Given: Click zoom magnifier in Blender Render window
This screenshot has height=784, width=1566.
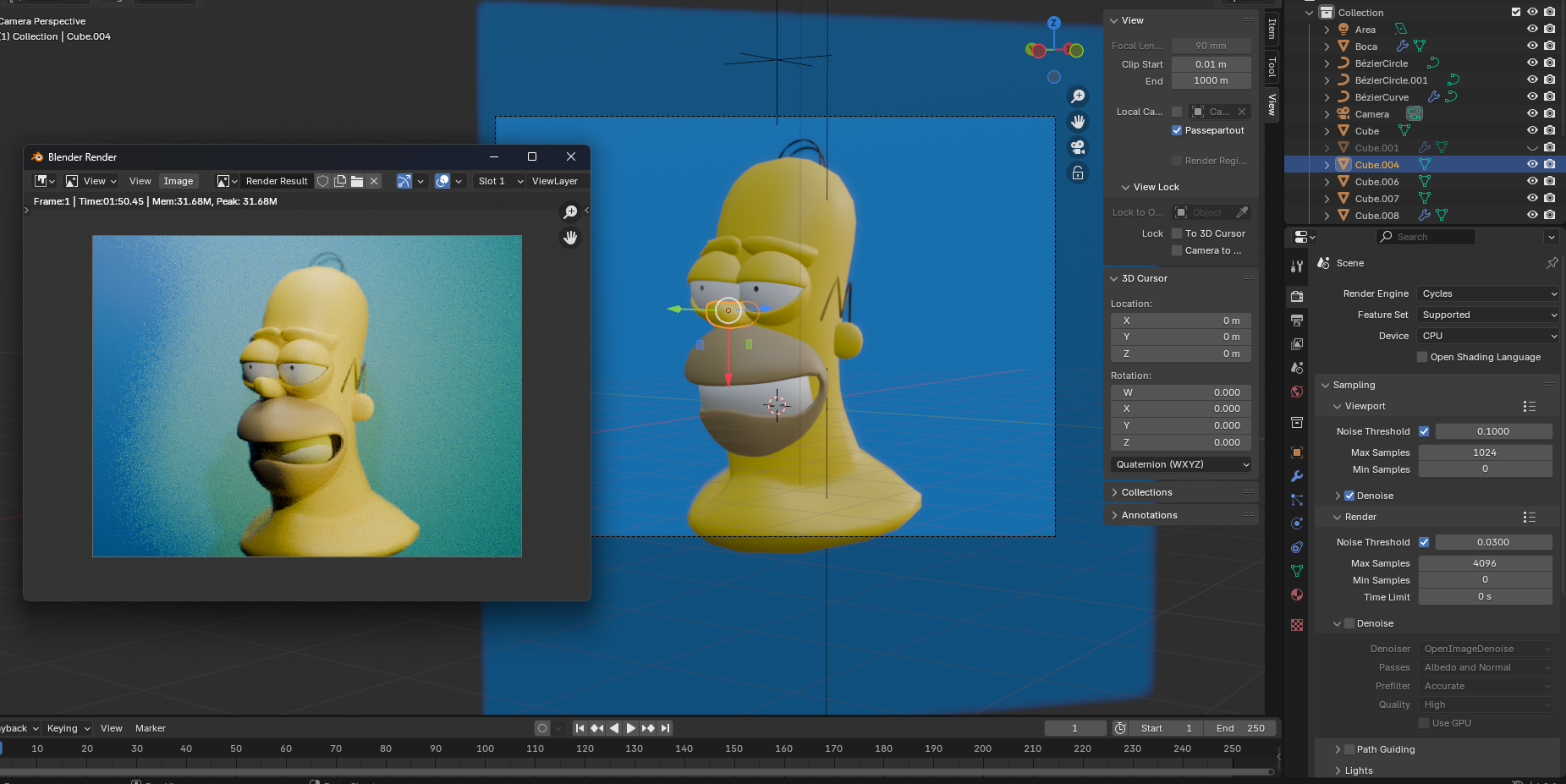Looking at the screenshot, I should (570, 211).
